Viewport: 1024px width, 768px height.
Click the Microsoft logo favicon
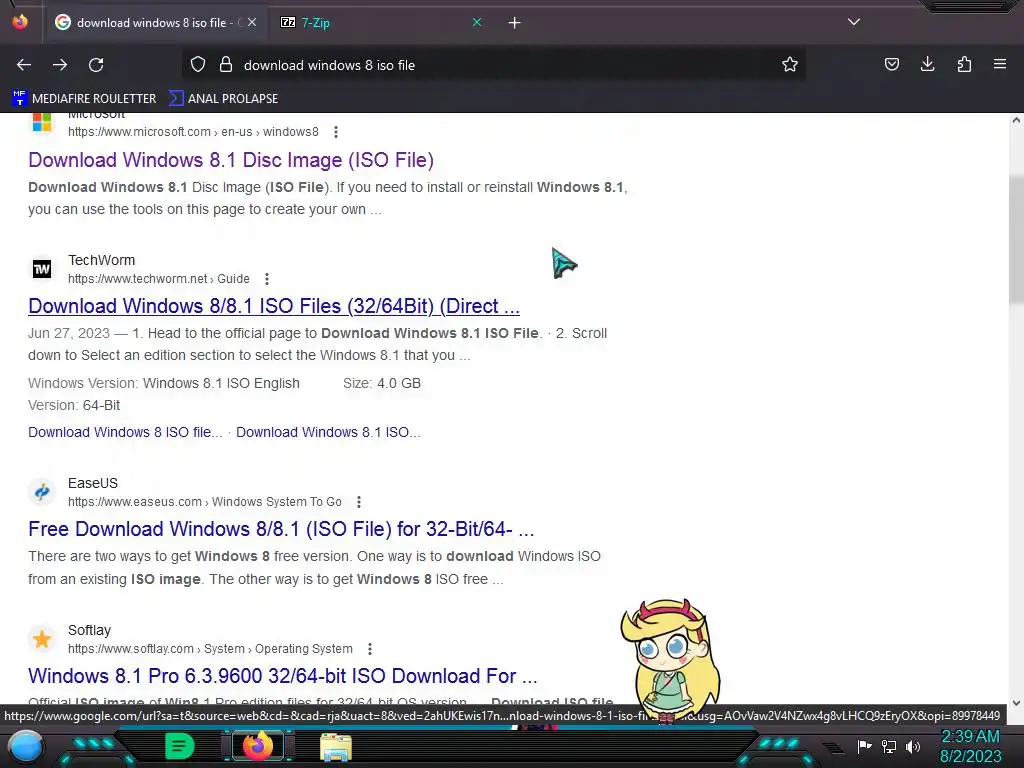(42, 122)
